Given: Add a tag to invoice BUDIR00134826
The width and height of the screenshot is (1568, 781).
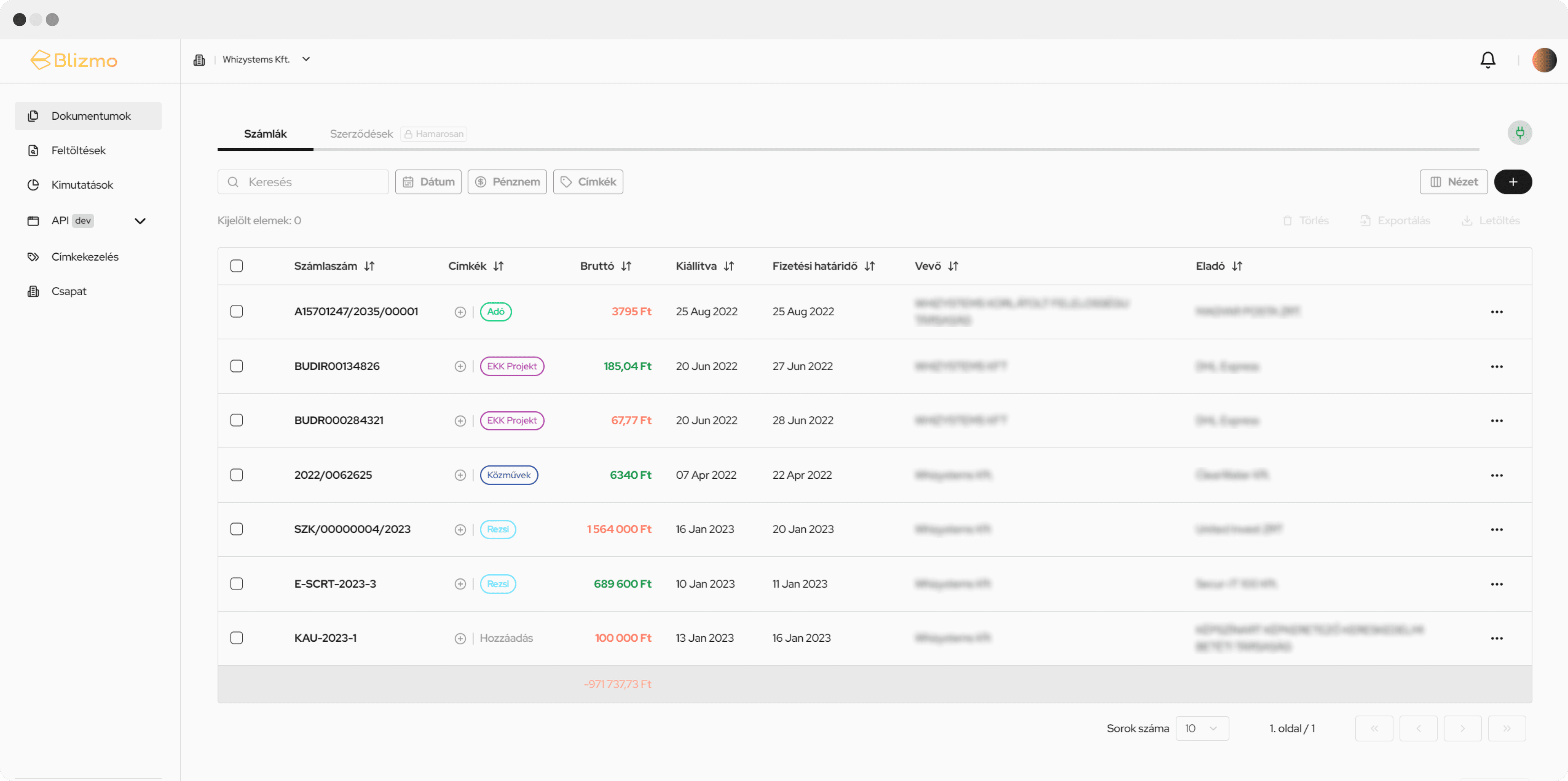Looking at the screenshot, I should 460,366.
